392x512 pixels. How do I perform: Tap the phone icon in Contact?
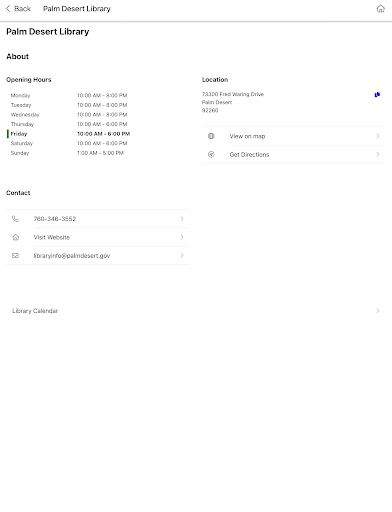pyautogui.click(x=15, y=219)
